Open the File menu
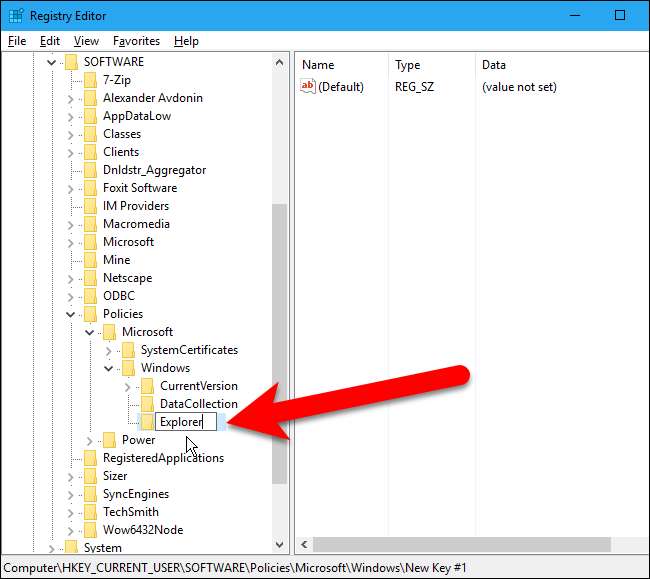Viewport: 650px width, 579px height. (17, 41)
